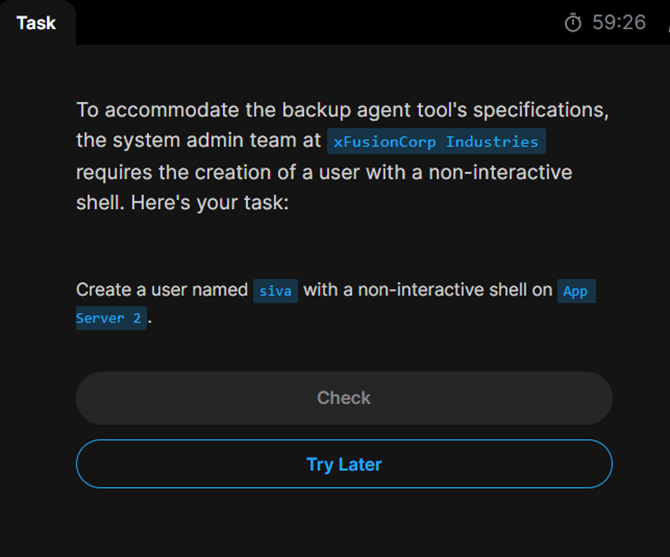This screenshot has width=670, height=557.
Task: Select the Task tab
Action: [x=36, y=22]
